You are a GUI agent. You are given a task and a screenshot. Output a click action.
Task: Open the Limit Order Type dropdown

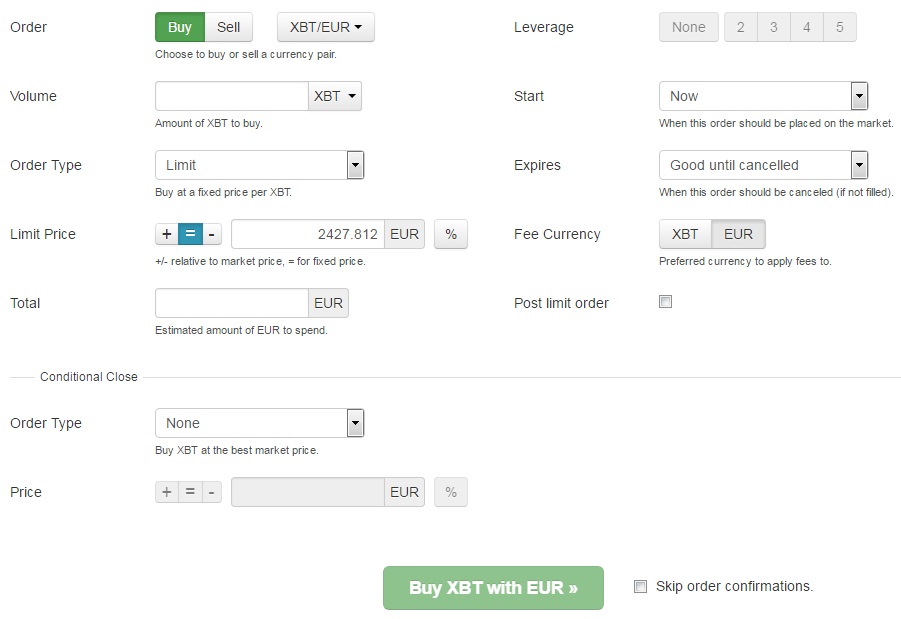tap(259, 165)
